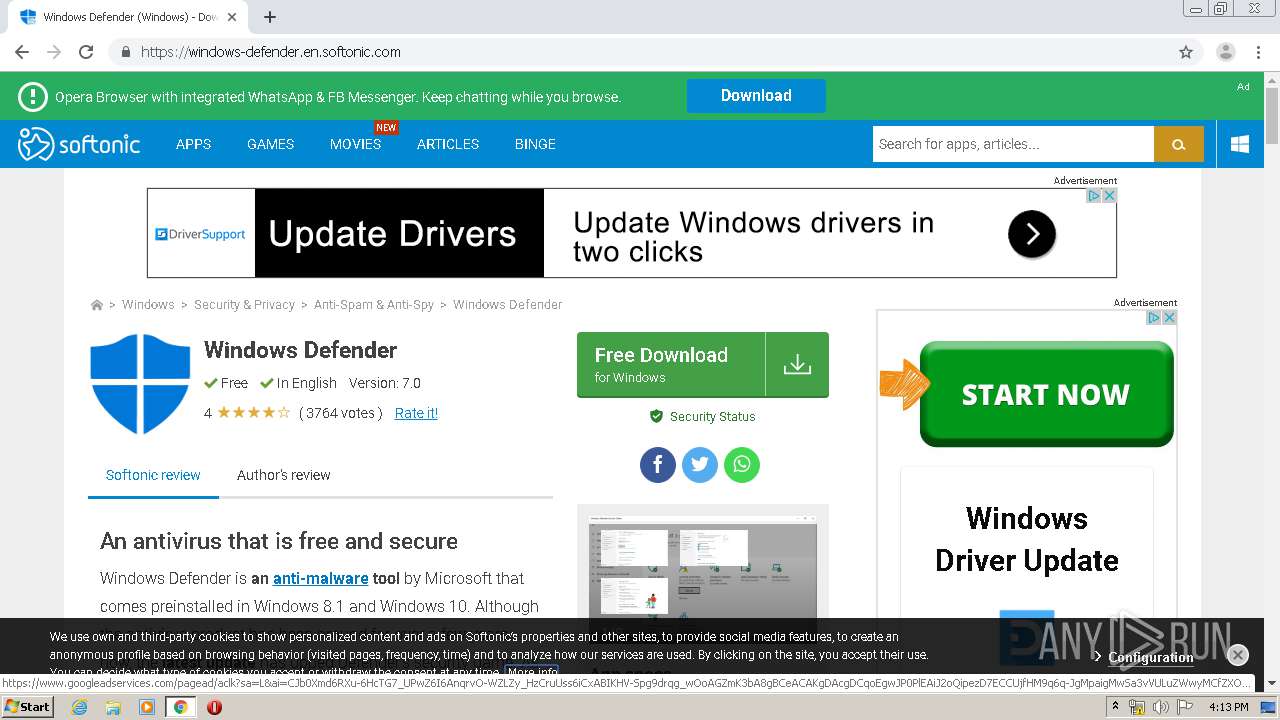Click the Windows breadcrumb

(148, 305)
